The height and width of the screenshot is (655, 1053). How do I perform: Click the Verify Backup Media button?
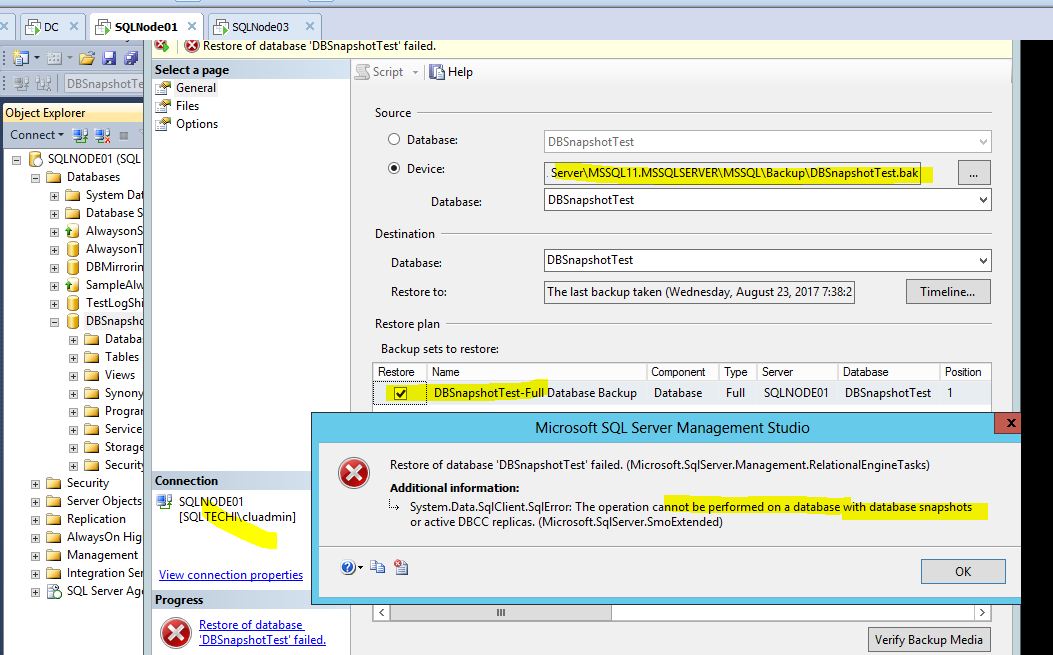[929, 640]
